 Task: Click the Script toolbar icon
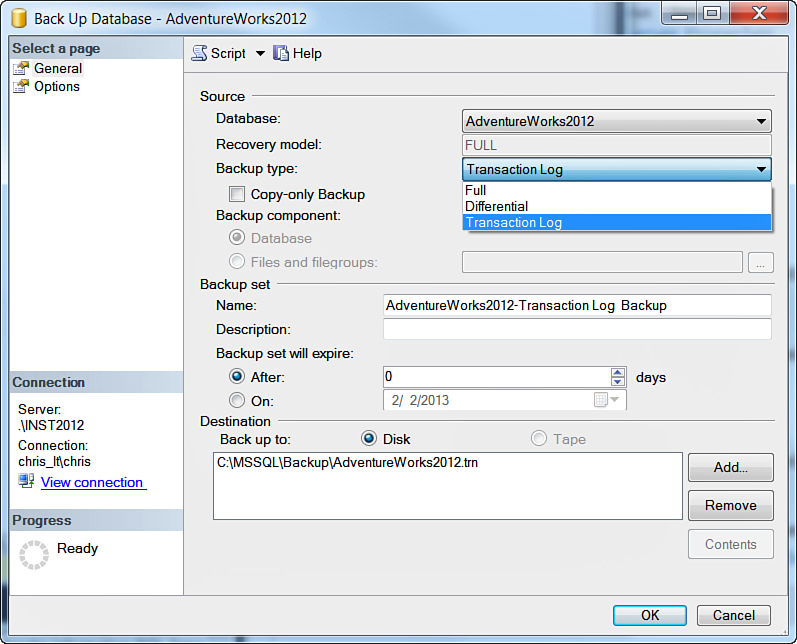coord(200,53)
